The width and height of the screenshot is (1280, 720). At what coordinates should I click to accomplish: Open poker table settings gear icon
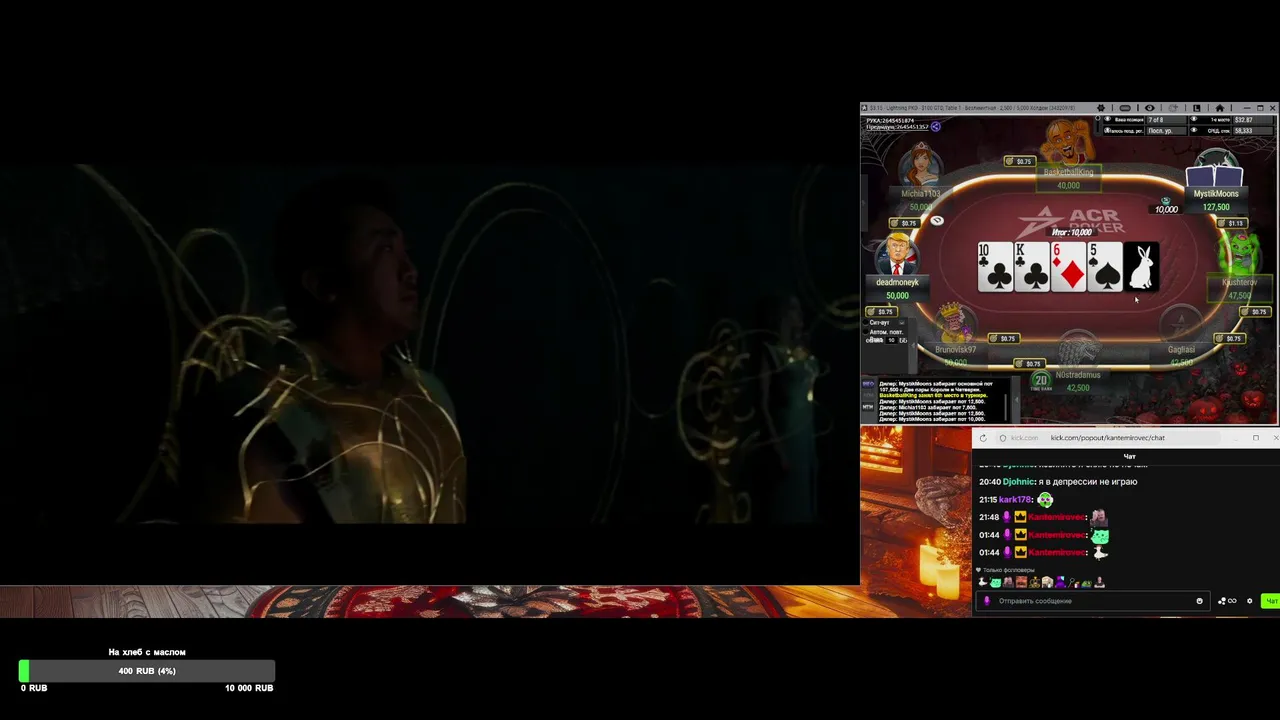(x=1101, y=108)
